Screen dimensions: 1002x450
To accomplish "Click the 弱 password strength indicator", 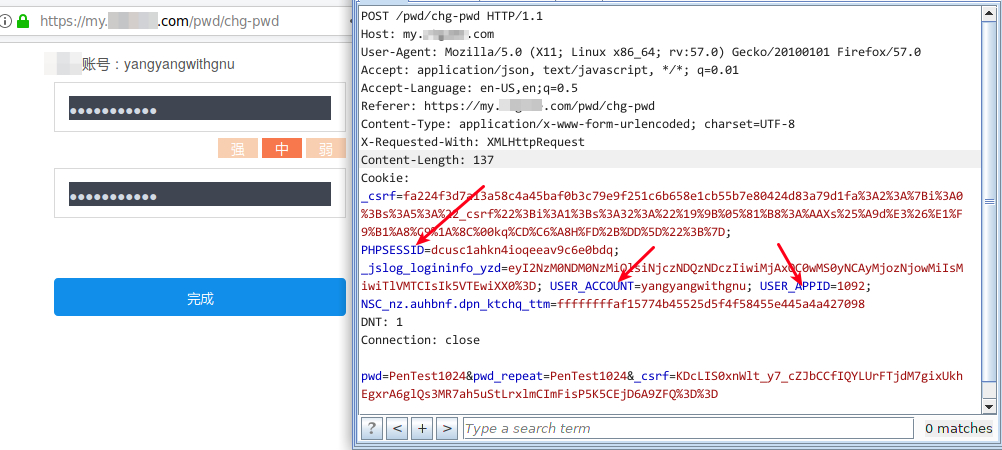I will coord(326,148).
